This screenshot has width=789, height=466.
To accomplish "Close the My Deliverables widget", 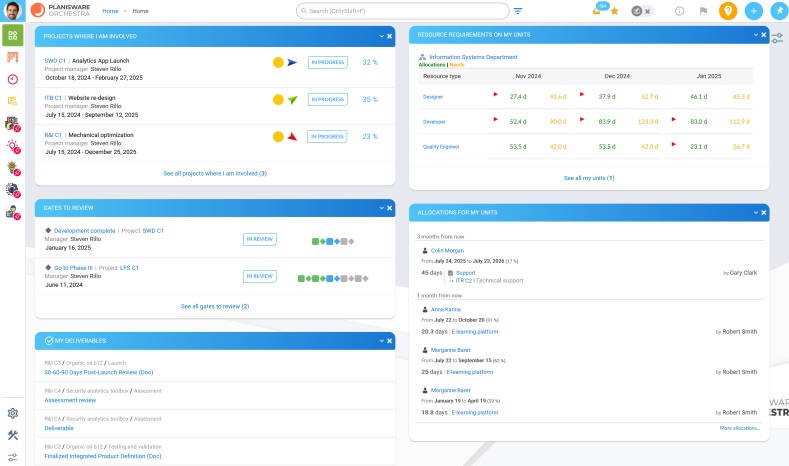I will (389, 341).
